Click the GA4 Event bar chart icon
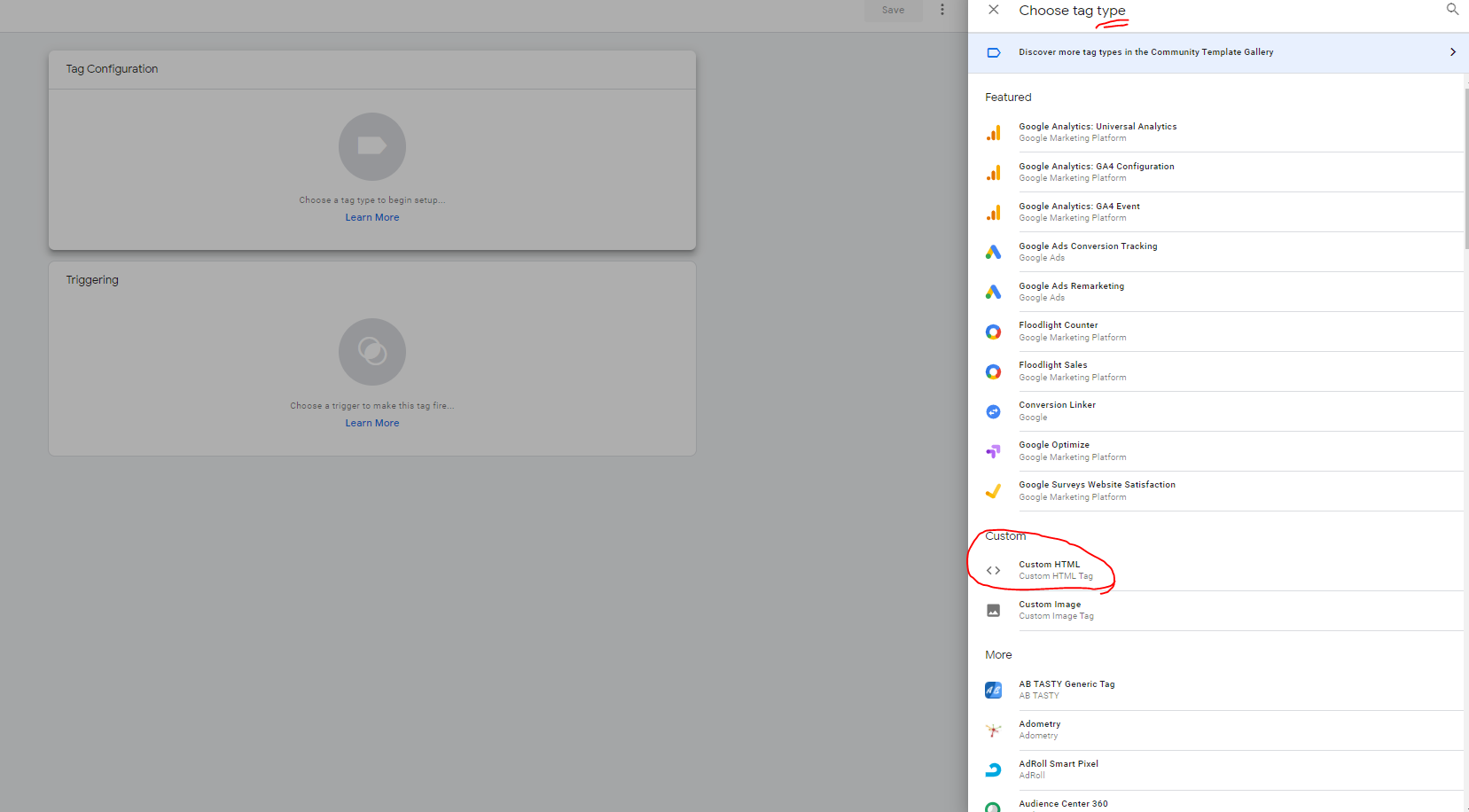This screenshot has width=1469, height=812. coord(993,212)
